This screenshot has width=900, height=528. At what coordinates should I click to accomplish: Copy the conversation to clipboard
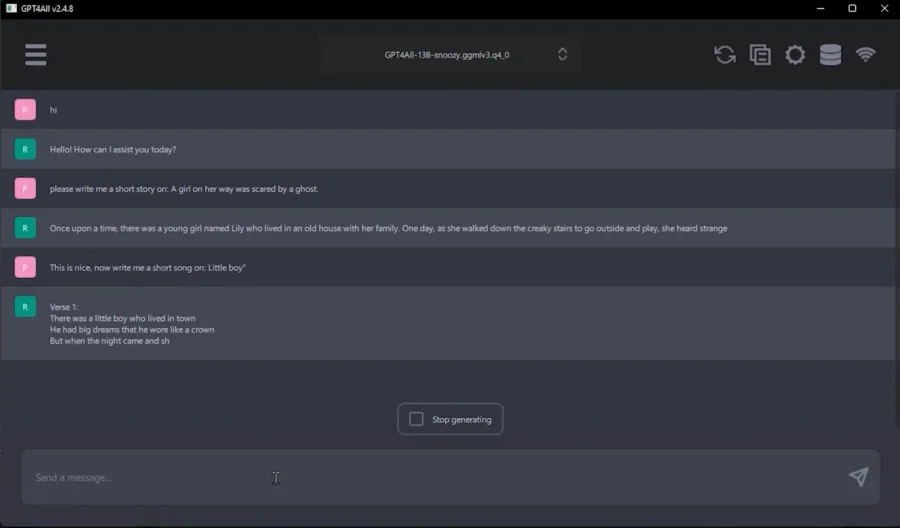coord(760,55)
